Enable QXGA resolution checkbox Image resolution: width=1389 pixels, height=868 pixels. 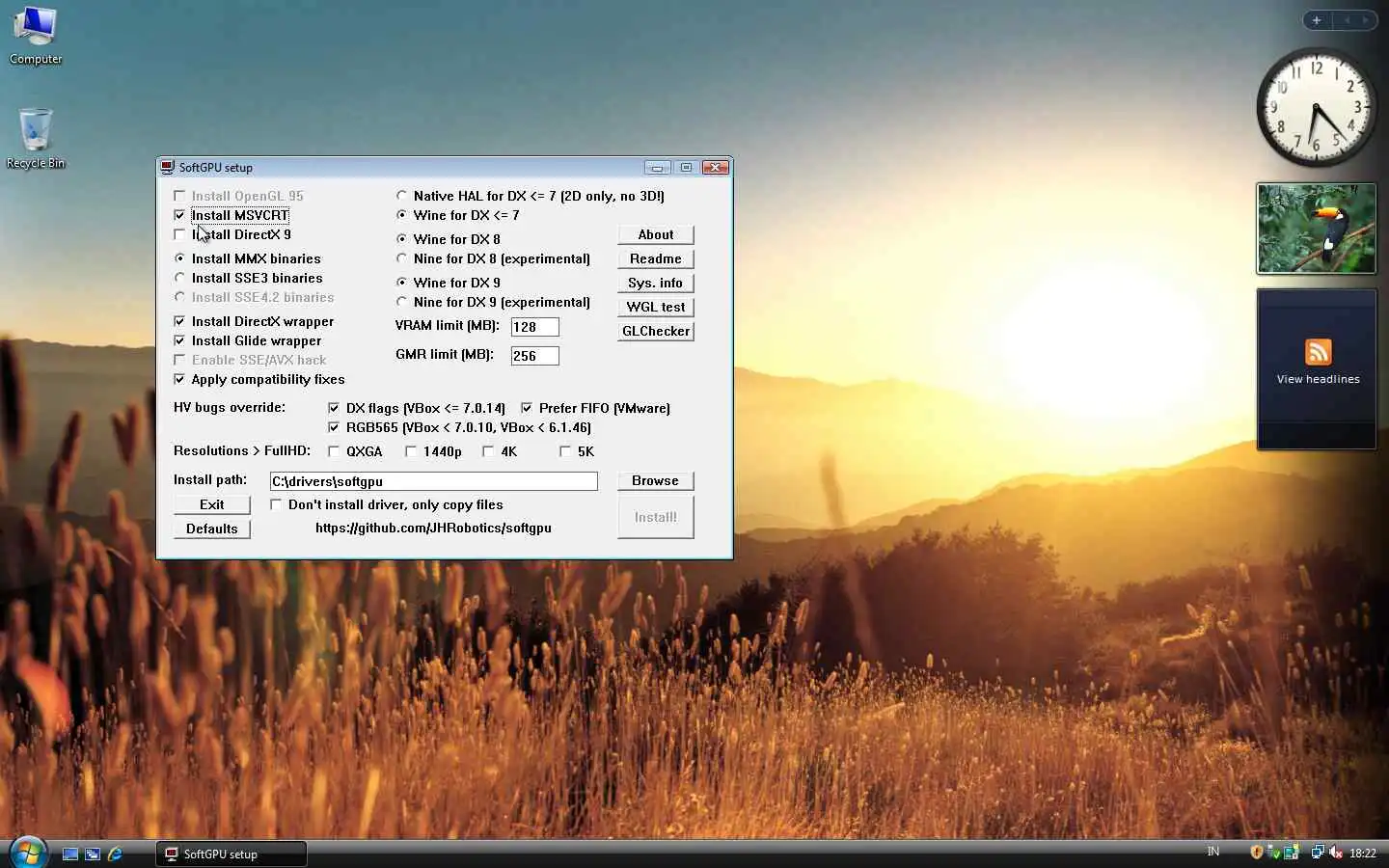tap(334, 451)
